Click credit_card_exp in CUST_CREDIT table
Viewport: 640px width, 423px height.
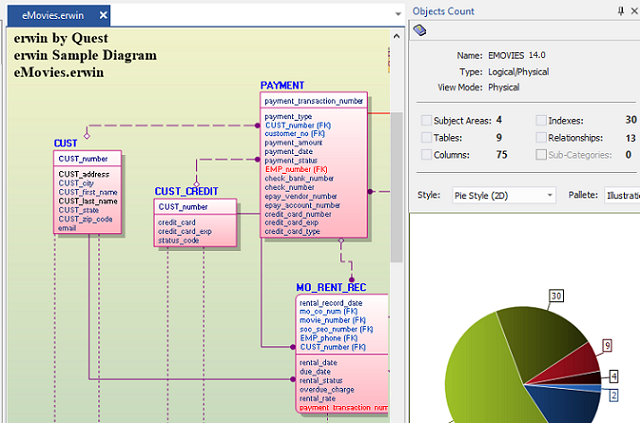pos(184,232)
